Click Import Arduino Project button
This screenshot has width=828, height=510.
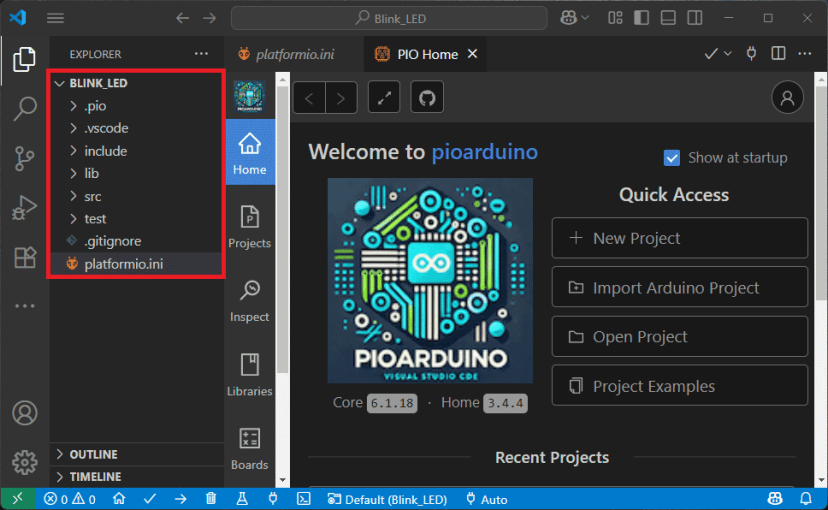tap(680, 288)
